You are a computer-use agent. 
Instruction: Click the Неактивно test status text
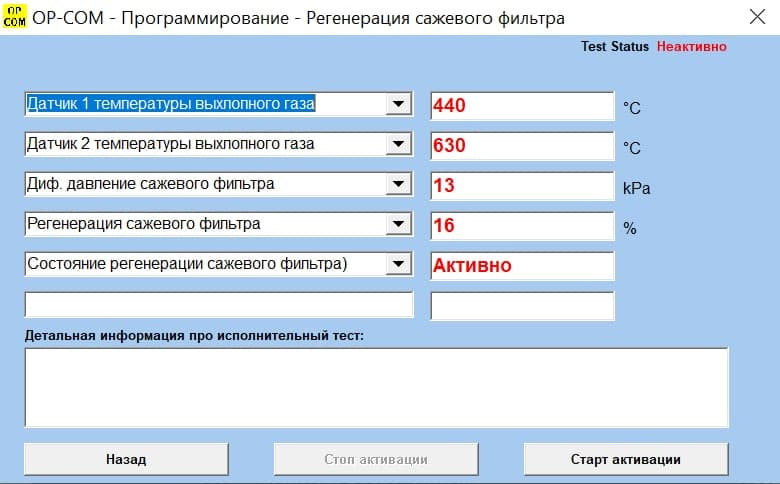pos(691,46)
